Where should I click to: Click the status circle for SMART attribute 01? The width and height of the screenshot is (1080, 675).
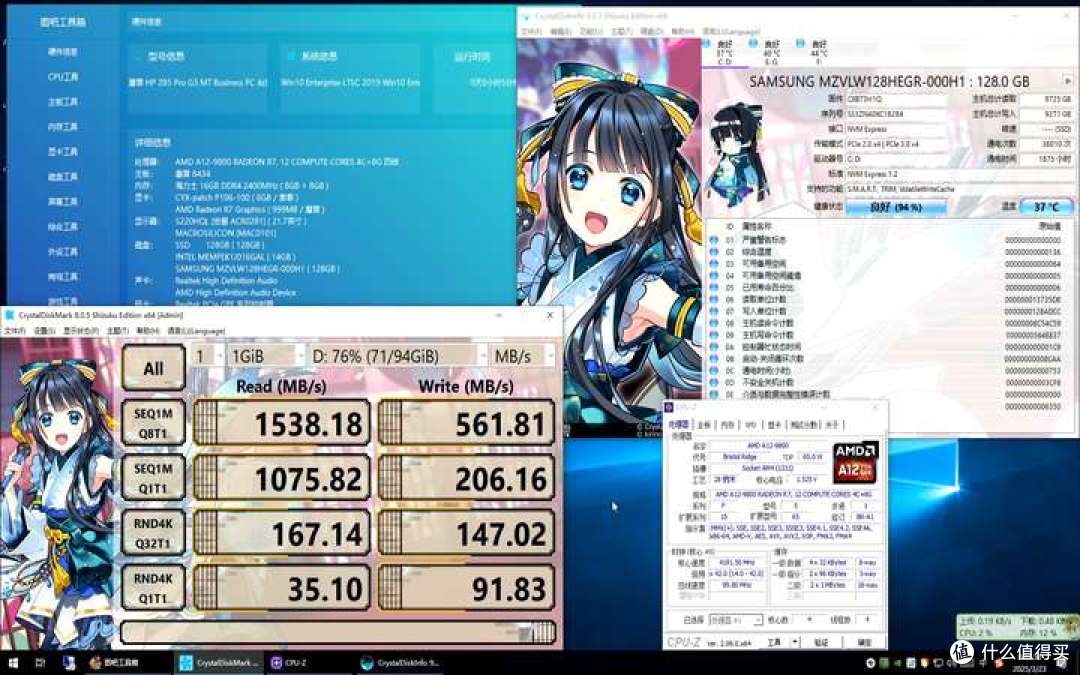click(x=714, y=240)
